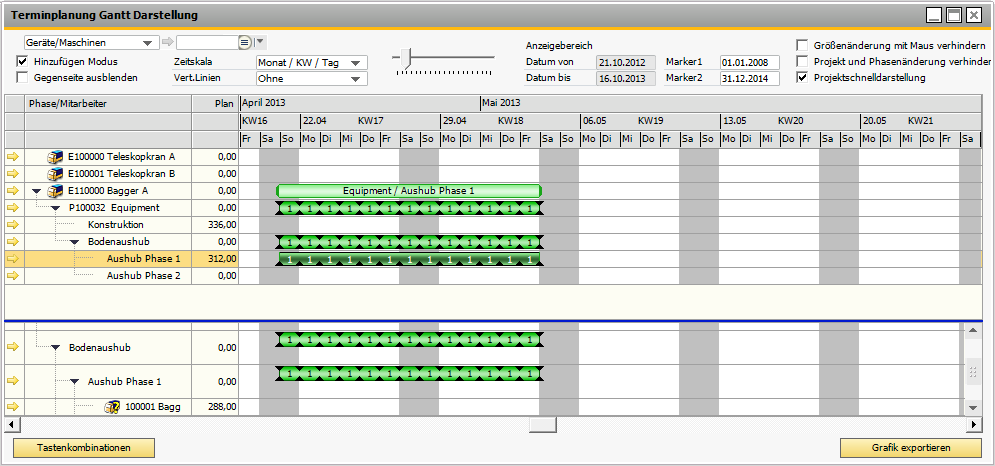Screen dimensions: 995x466
Task: Click the Marker2 date field
Action: [x=749, y=78]
